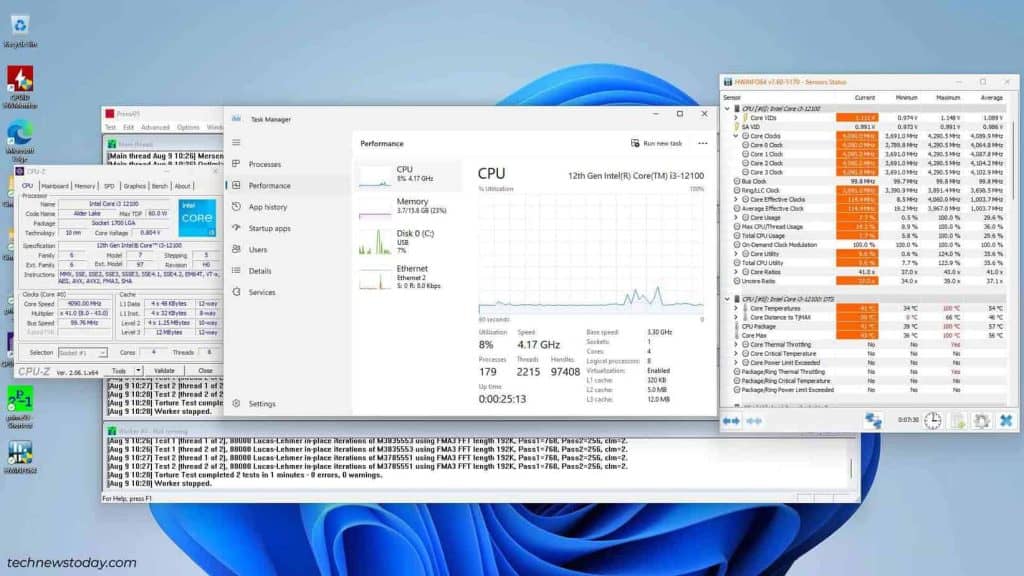Click the HWiNFO reset clock icon

[x=932, y=421]
